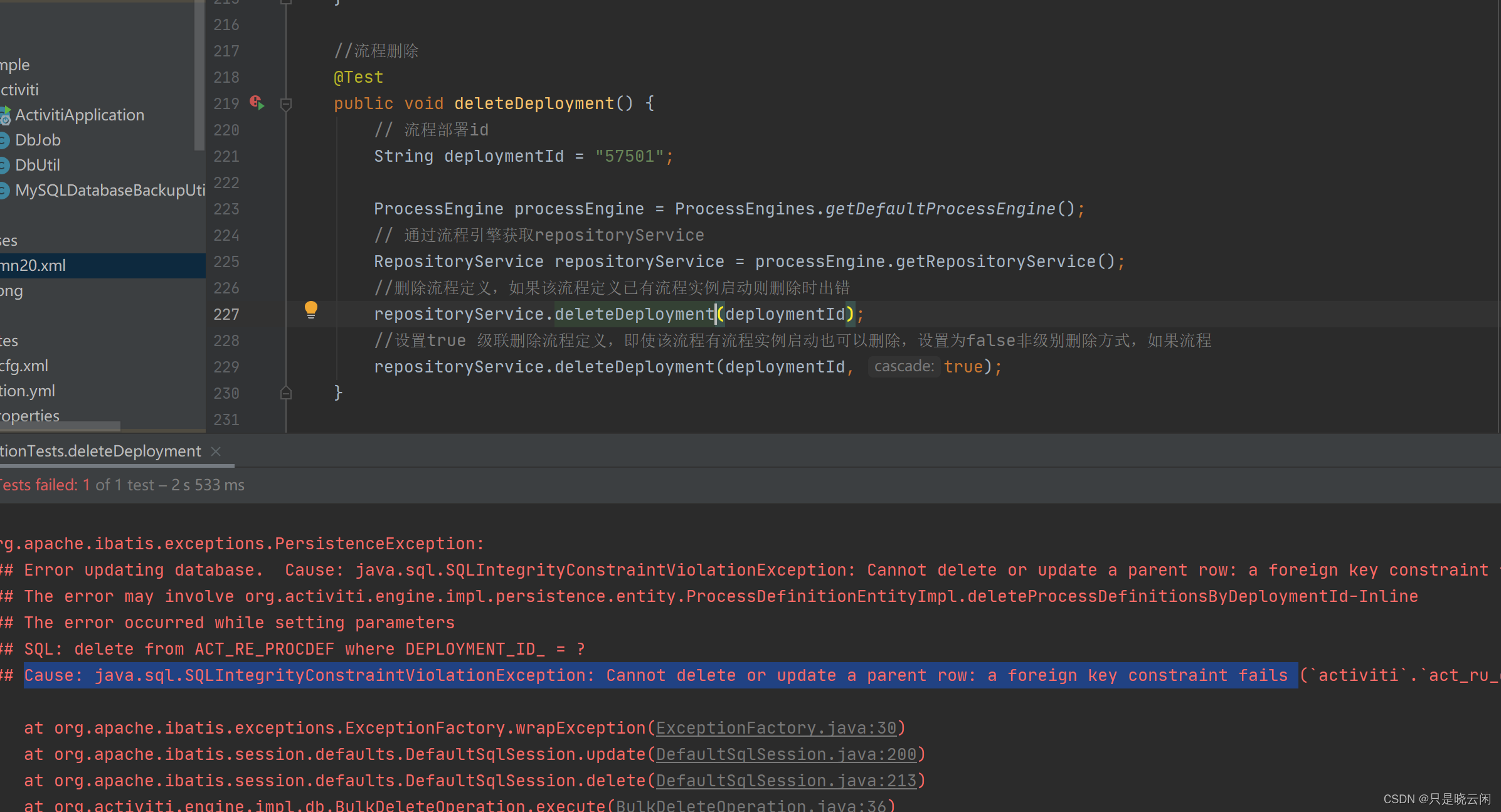Open DefaultSqlSession.java:200 stack trace link

(x=786, y=754)
